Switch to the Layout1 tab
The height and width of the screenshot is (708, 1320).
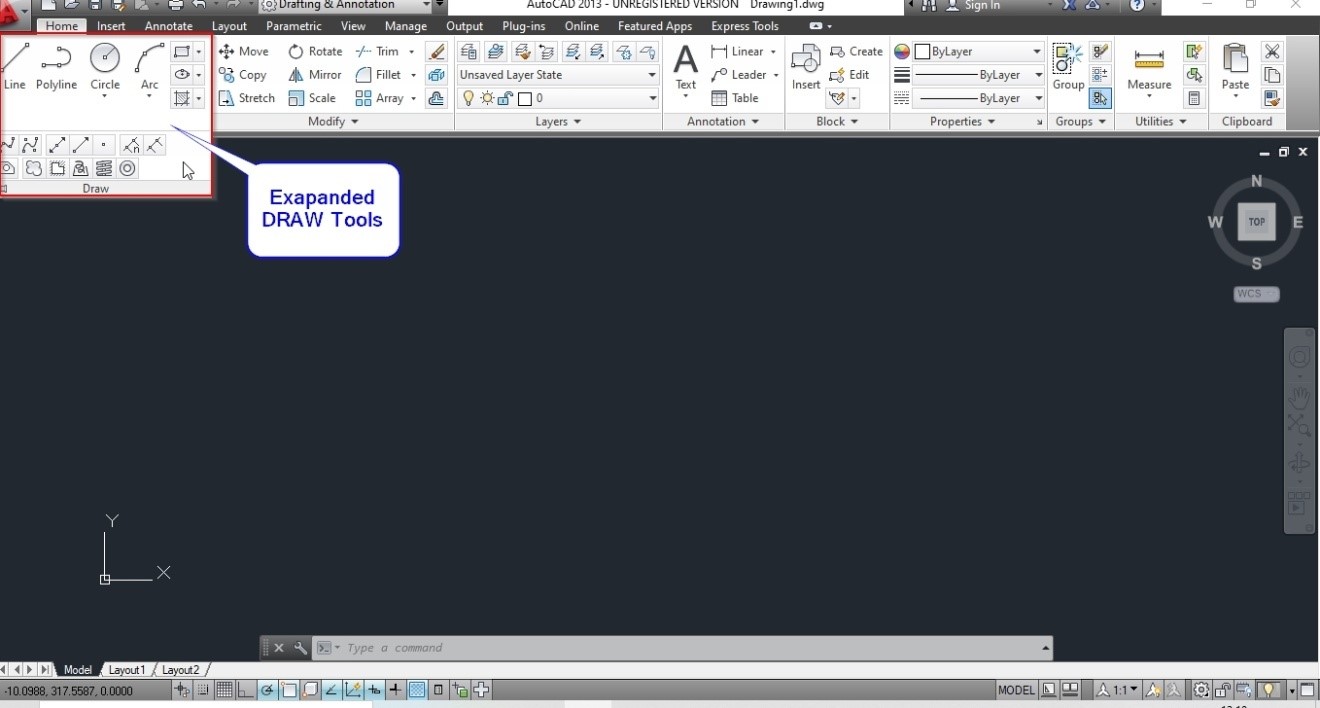coord(126,669)
